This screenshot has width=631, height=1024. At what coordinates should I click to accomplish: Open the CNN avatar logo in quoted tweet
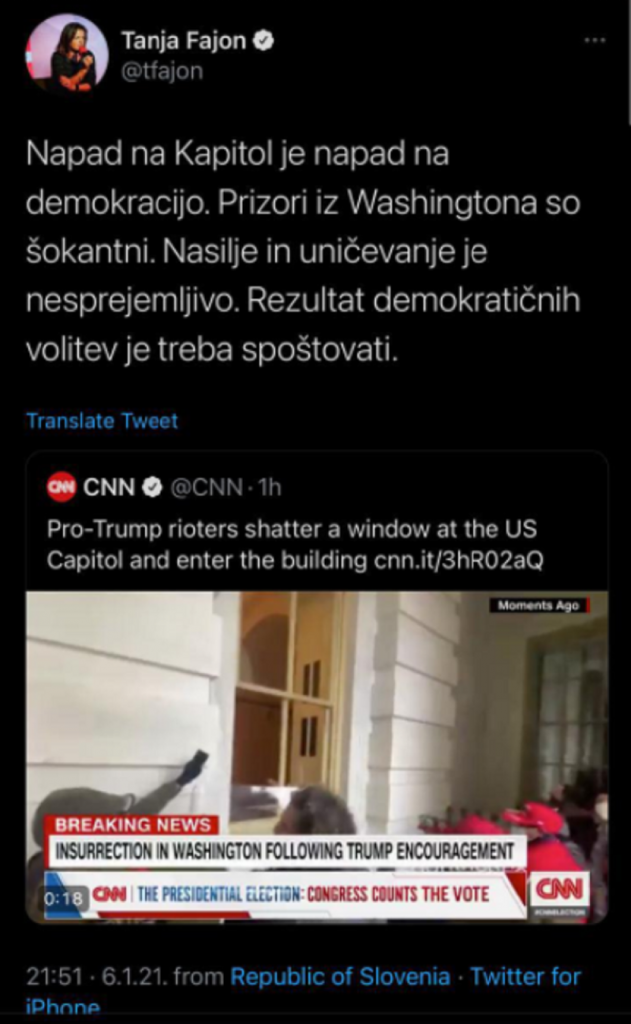(x=61, y=487)
